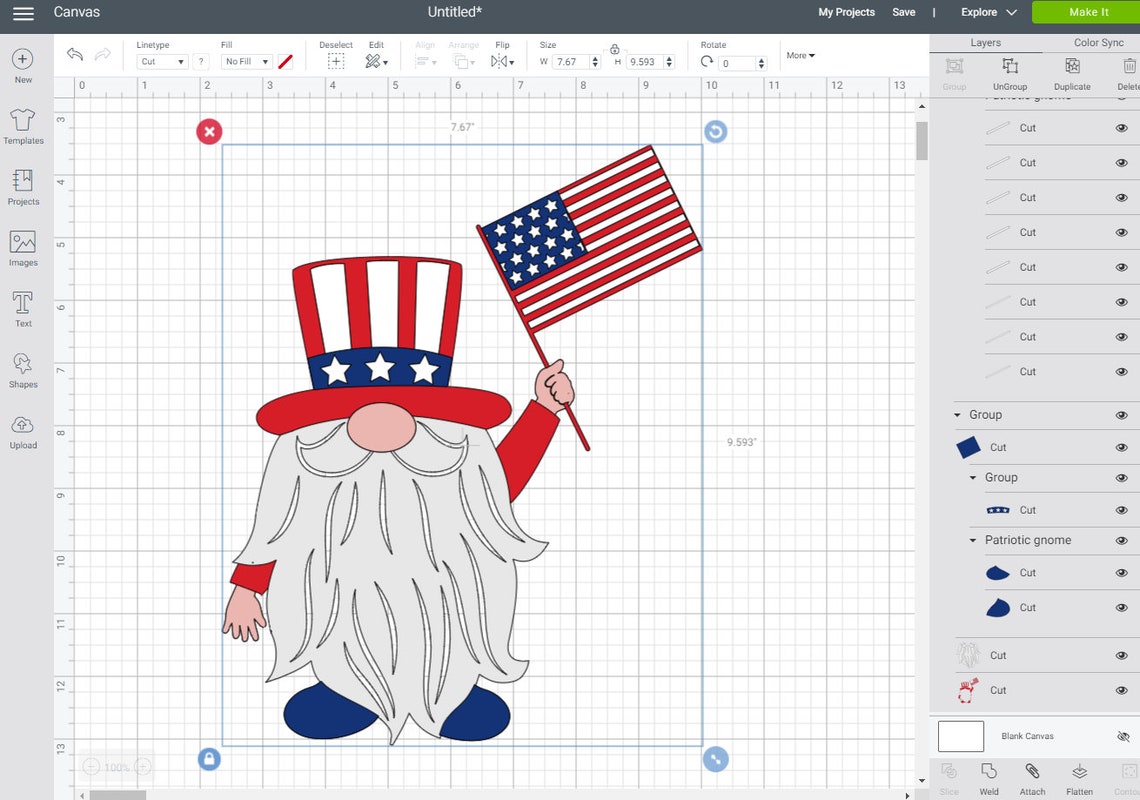
Task: Open the Flip dropdown
Action: click(x=502, y=62)
